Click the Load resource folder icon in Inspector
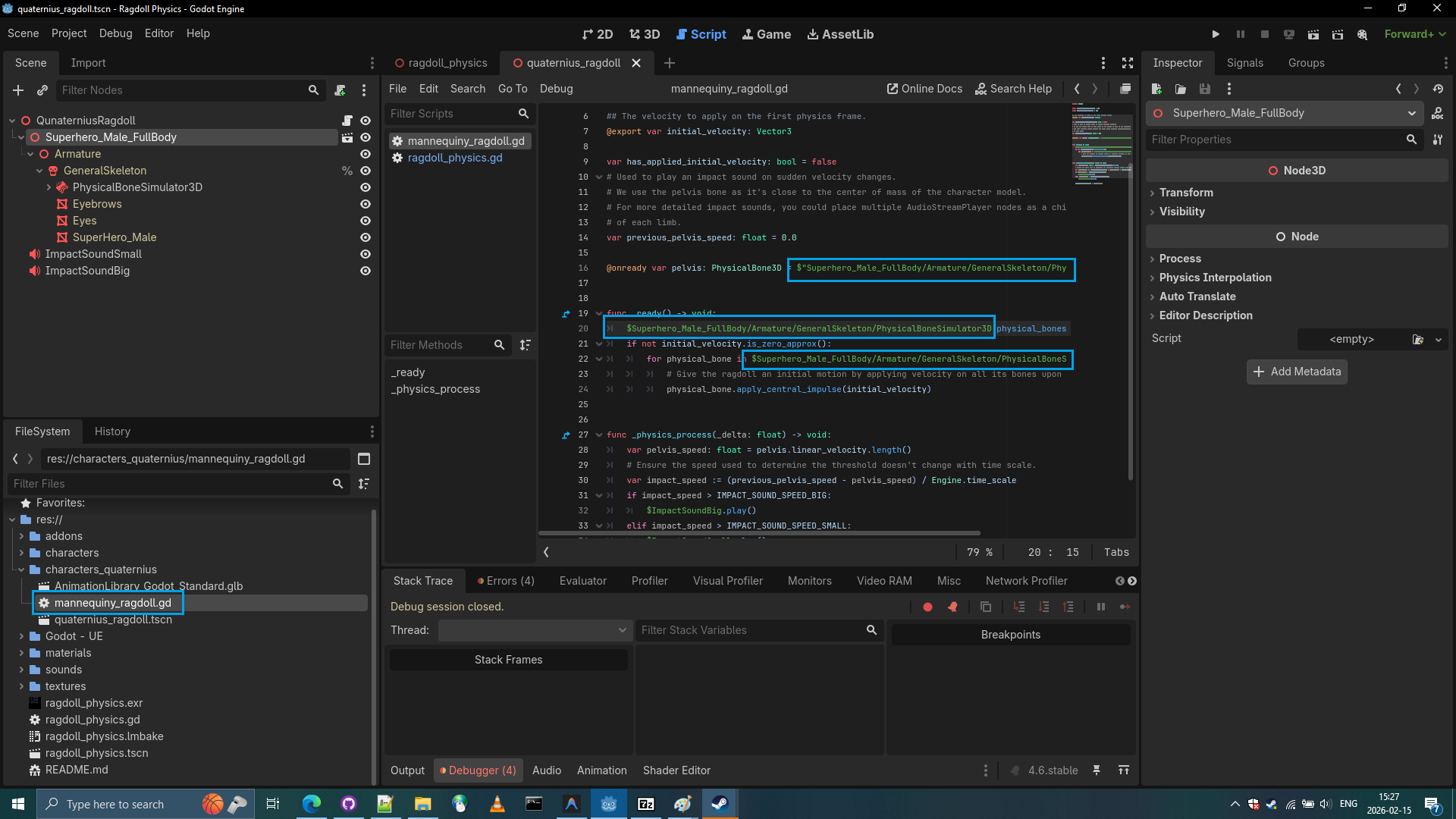The height and width of the screenshot is (819, 1456). pyautogui.click(x=1180, y=89)
